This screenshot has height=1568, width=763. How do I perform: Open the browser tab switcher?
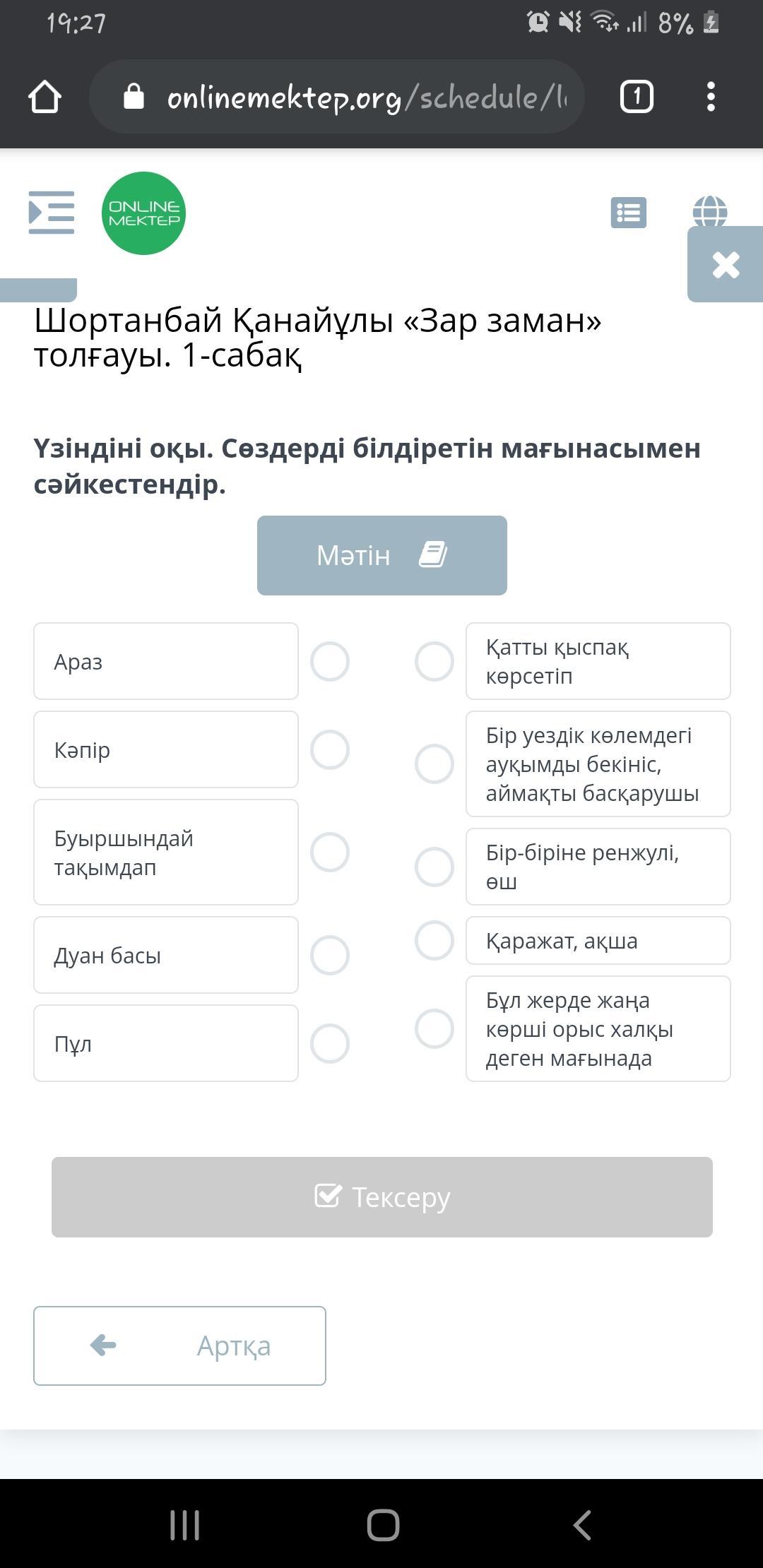click(636, 97)
